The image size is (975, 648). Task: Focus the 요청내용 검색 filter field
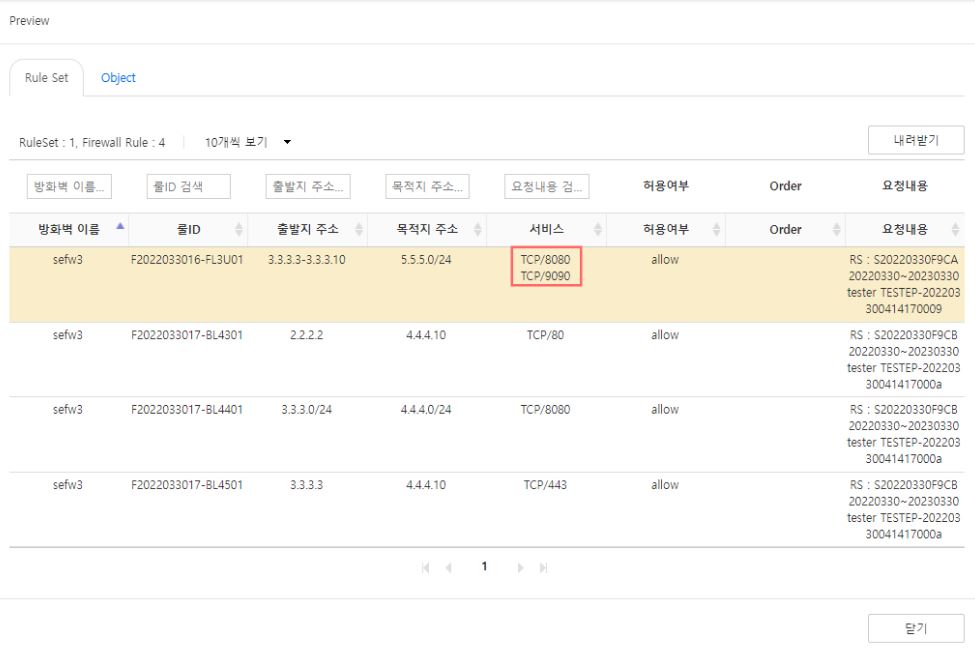547,187
